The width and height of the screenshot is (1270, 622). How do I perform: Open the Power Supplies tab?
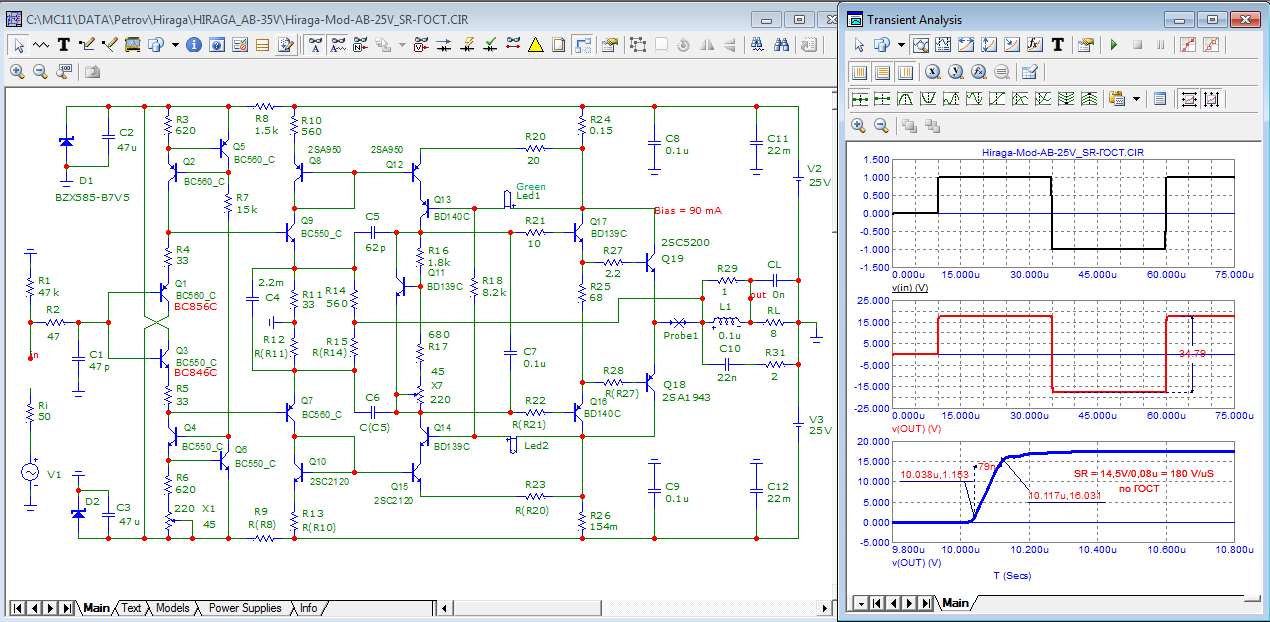pyautogui.click(x=245, y=608)
